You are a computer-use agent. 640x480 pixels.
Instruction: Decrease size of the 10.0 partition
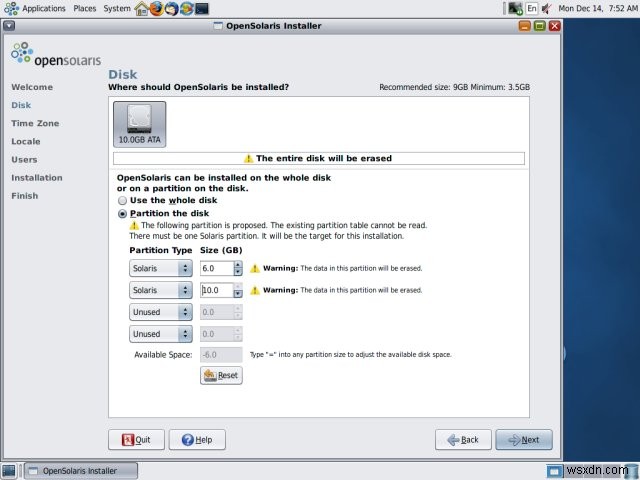(x=238, y=294)
